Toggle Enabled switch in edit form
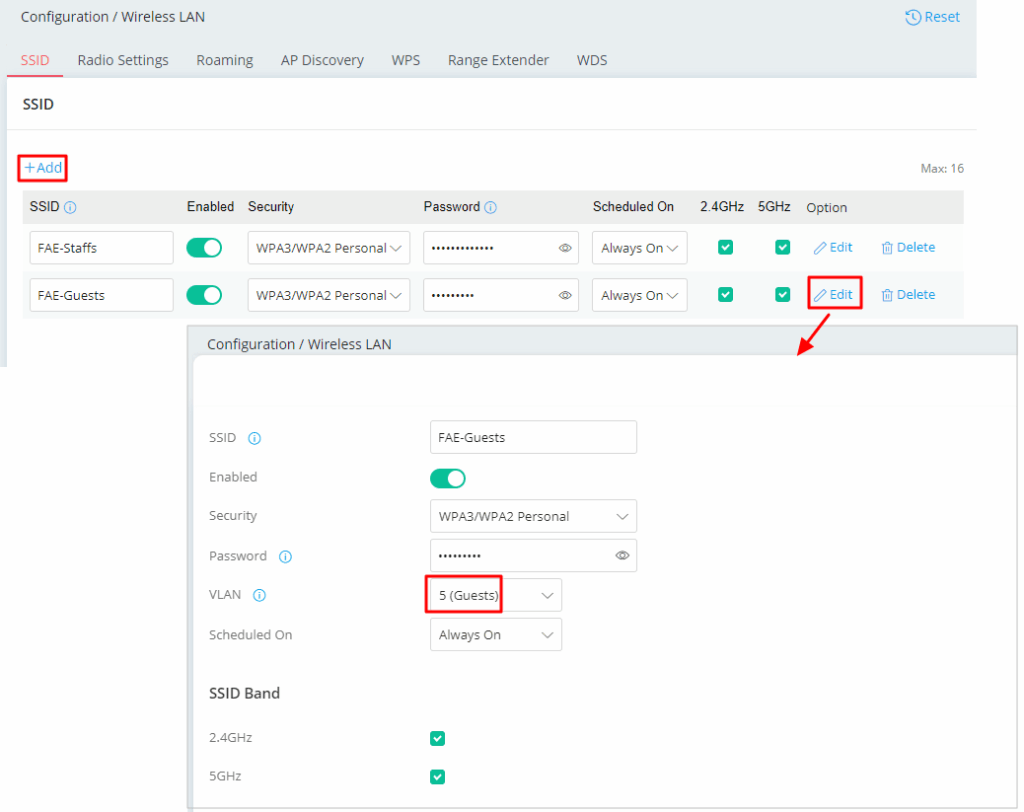 coord(448,478)
